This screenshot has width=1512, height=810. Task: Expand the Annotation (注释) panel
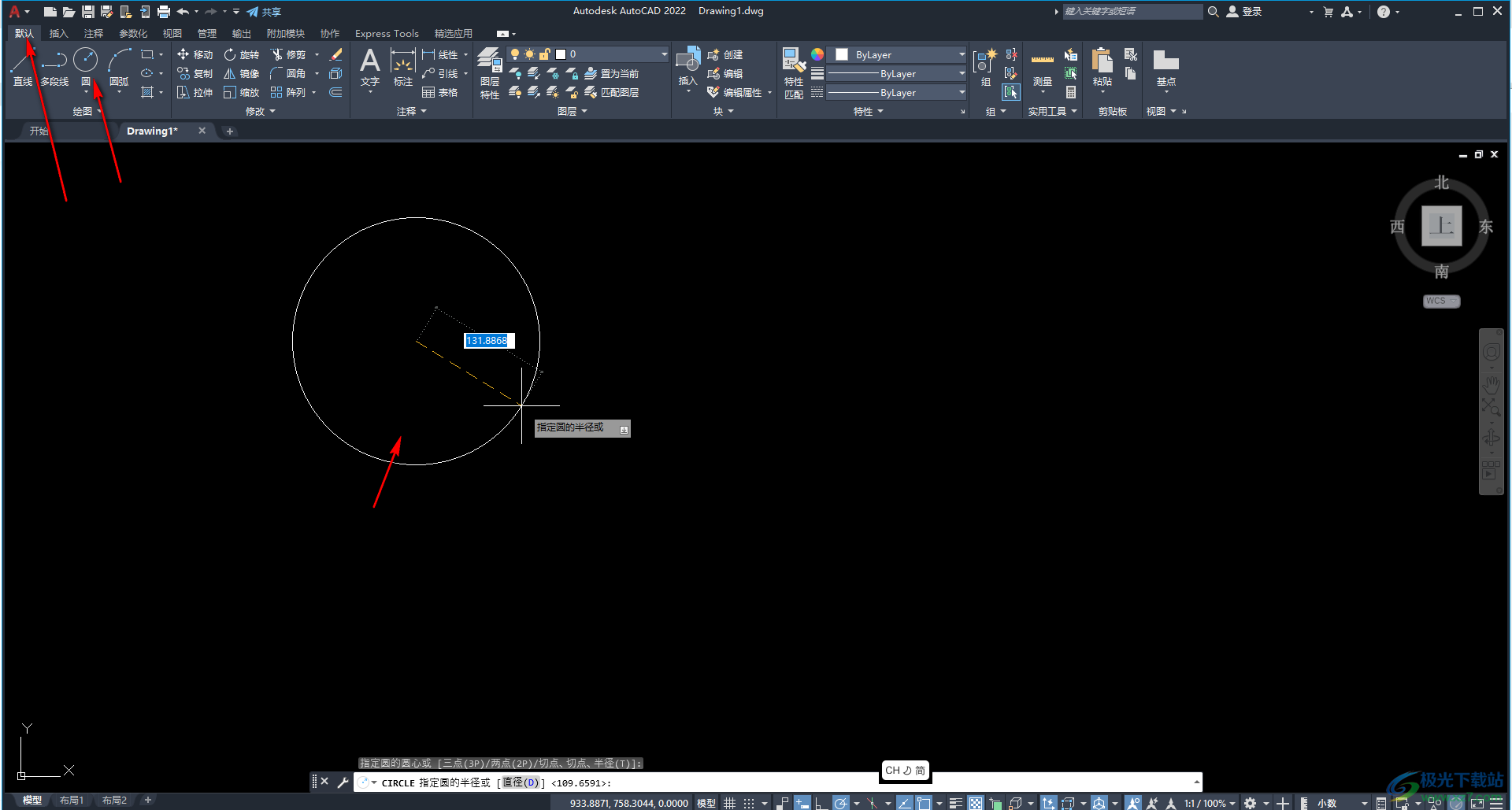(x=412, y=112)
